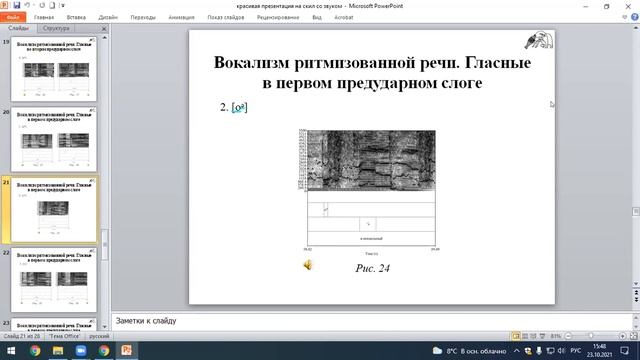Open the Рецензирование ribbon tab
Screen dimensions: 640x360
click(x=278, y=18)
